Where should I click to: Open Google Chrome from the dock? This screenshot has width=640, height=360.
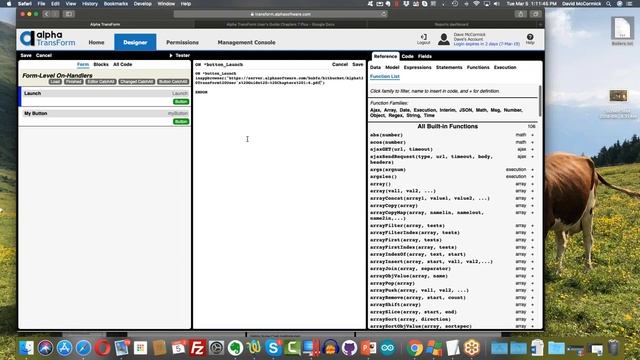[415, 348]
